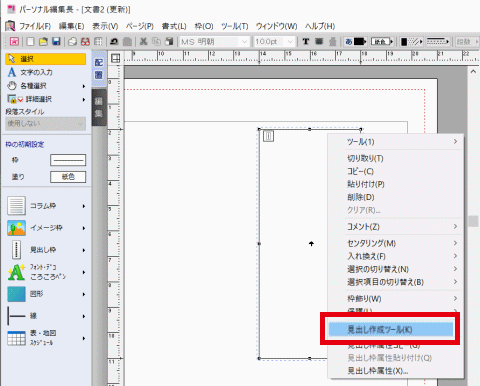Choose 見出し枠属性(X)... in the context menu

(395, 371)
